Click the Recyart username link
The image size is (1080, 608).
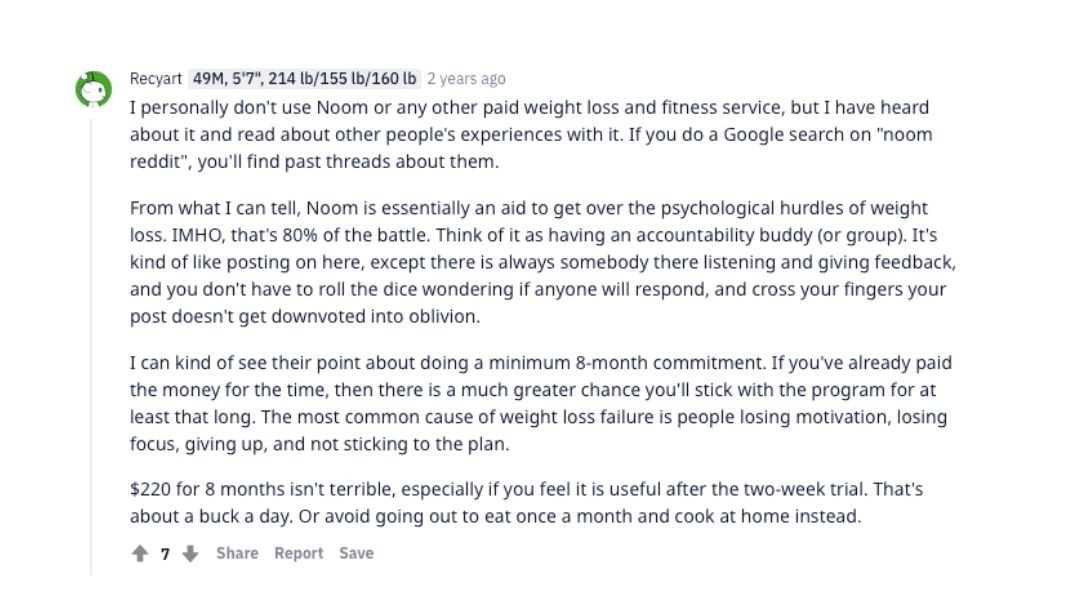point(156,78)
